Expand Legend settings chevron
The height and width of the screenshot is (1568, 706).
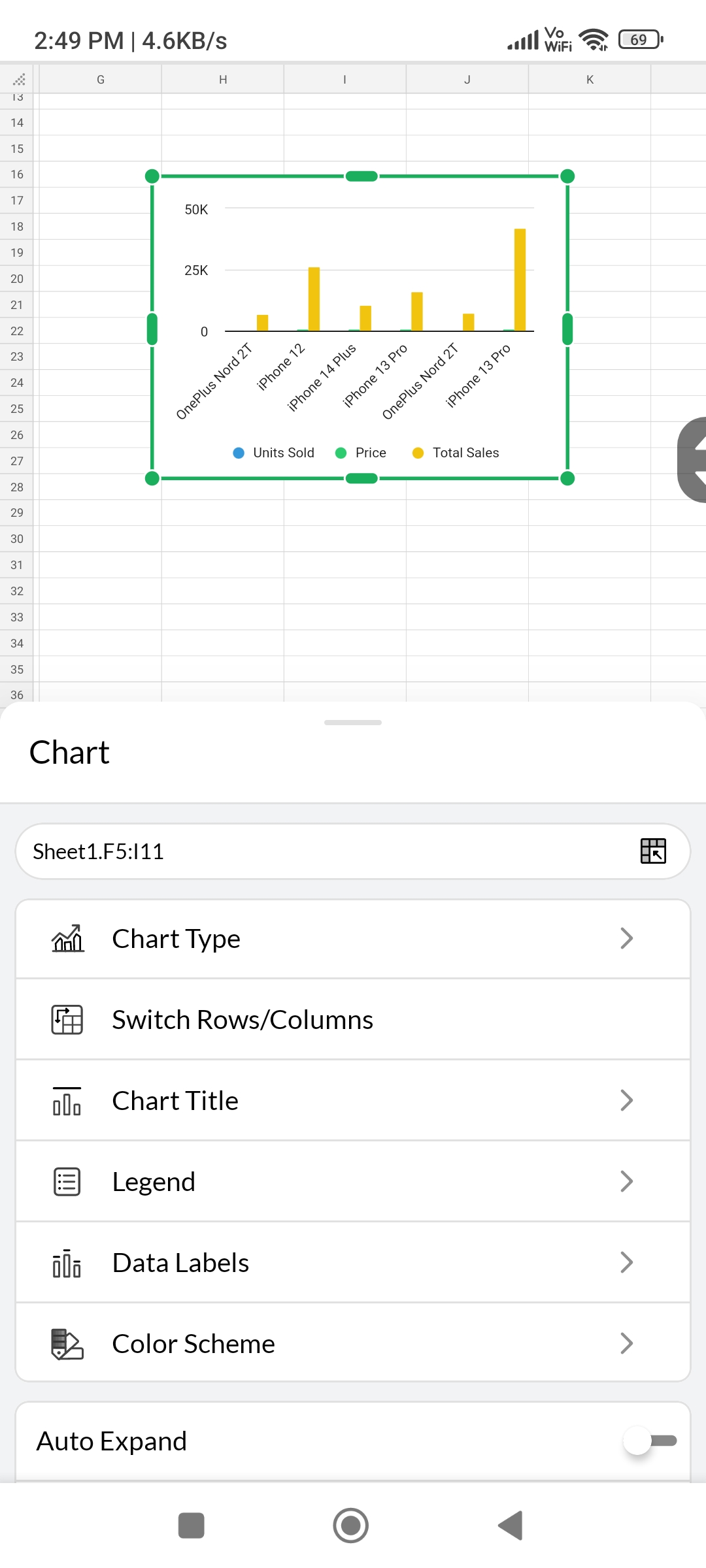click(626, 1181)
